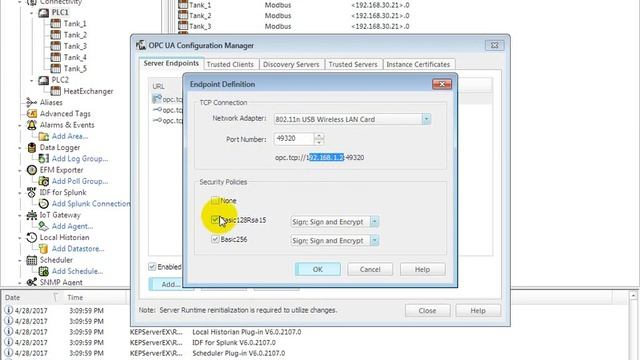
Task: Open the Network Adapter dropdown
Action: (x=426, y=119)
